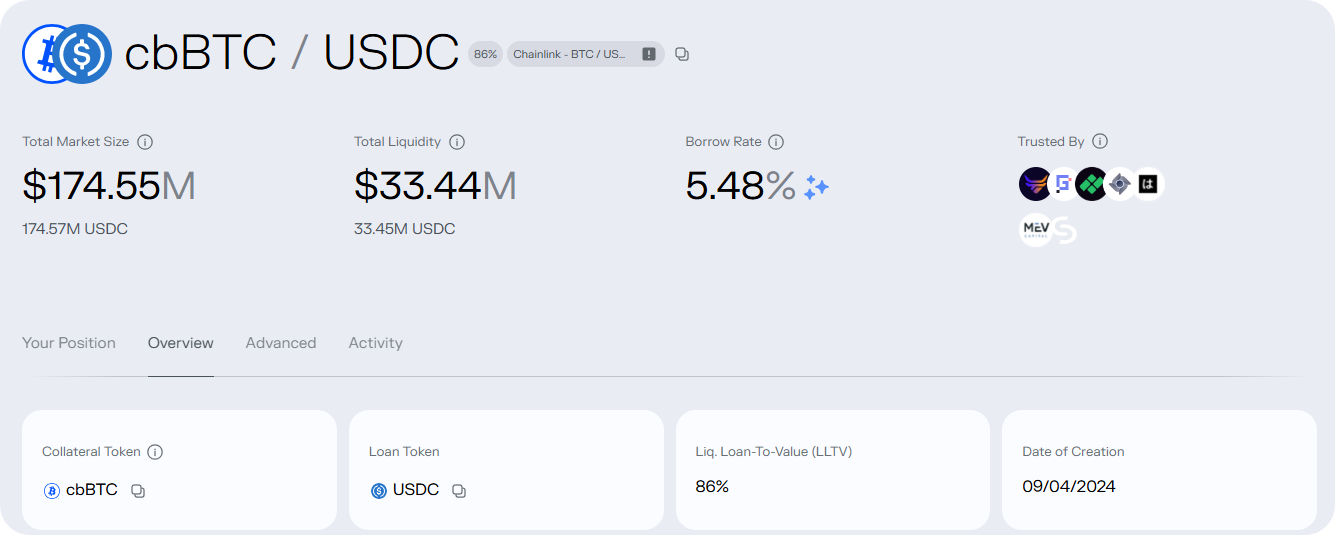Click the cbBTC token icon in Collateral card
The height and width of the screenshot is (535, 1335).
click(52, 491)
